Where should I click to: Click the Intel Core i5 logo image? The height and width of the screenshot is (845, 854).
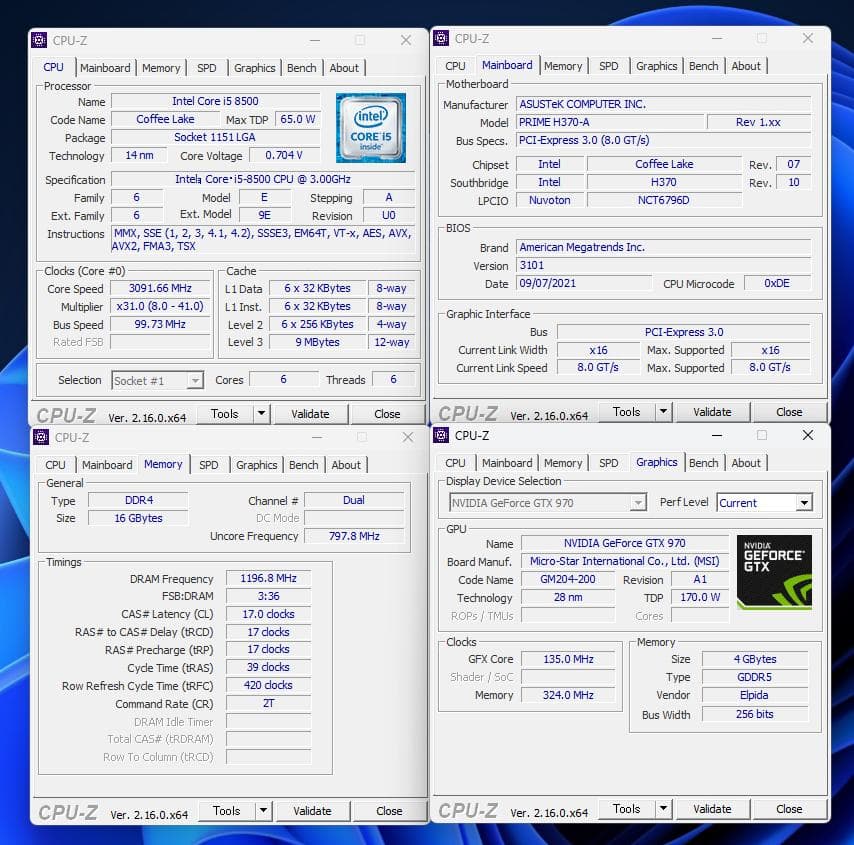pyautogui.click(x=371, y=129)
